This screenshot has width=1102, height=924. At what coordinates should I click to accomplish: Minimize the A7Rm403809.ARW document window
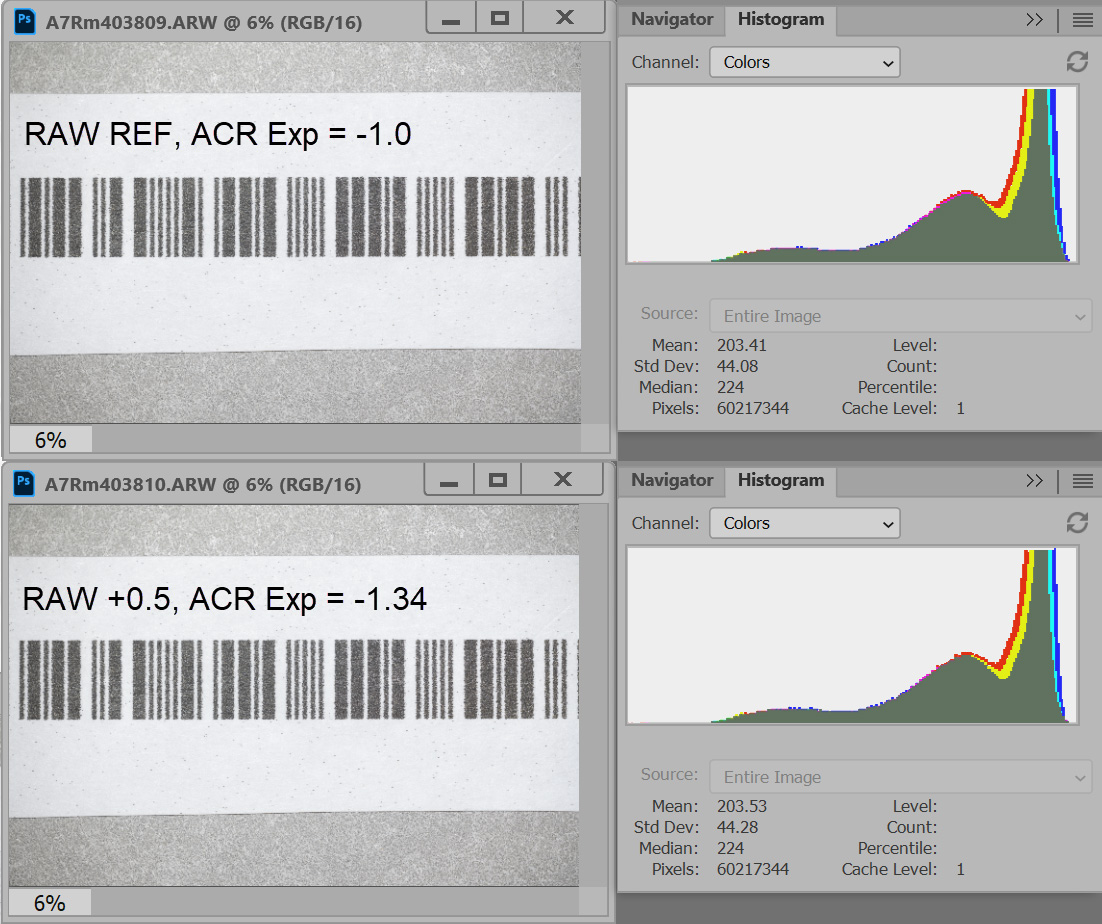pos(451,18)
